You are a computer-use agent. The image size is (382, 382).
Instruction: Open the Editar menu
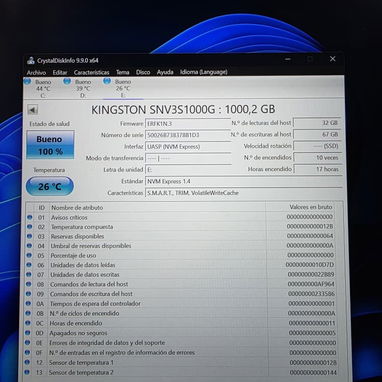coord(60,72)
